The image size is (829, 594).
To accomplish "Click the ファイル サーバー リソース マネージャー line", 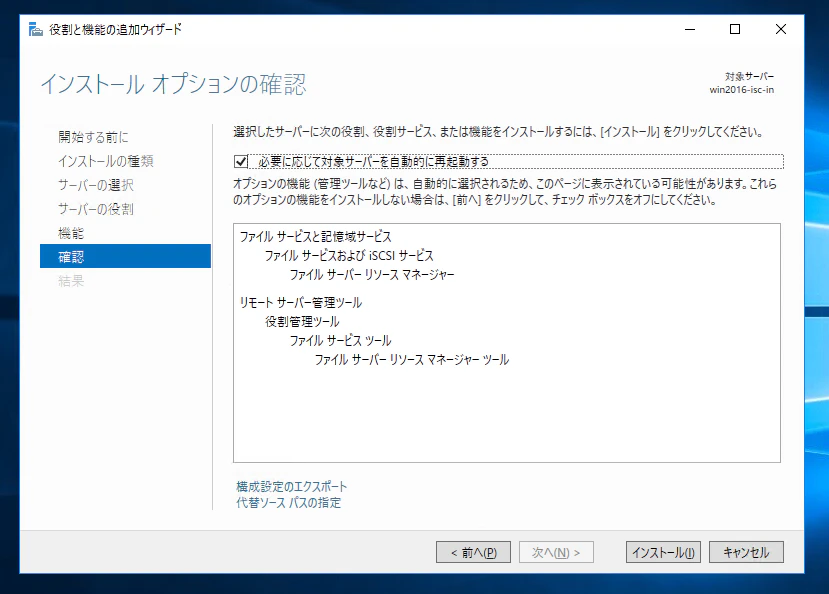I will coord(372,275).
